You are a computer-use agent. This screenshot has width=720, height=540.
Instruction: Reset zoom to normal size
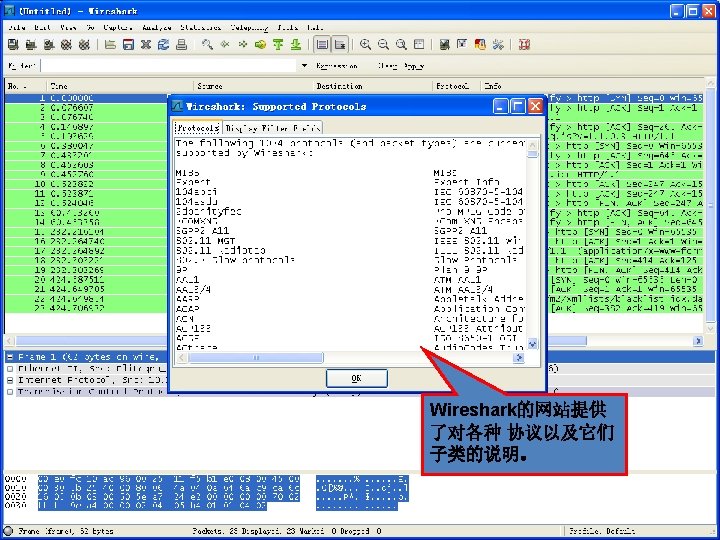pos(401,45)
